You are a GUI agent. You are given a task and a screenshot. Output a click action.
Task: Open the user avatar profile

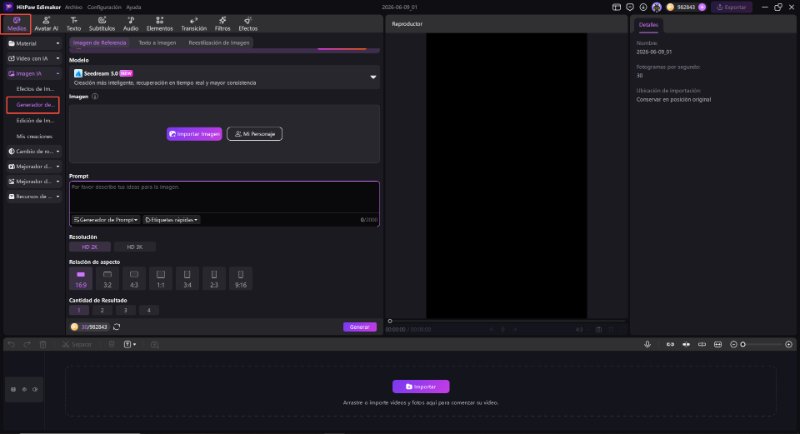tap(657, 7)
